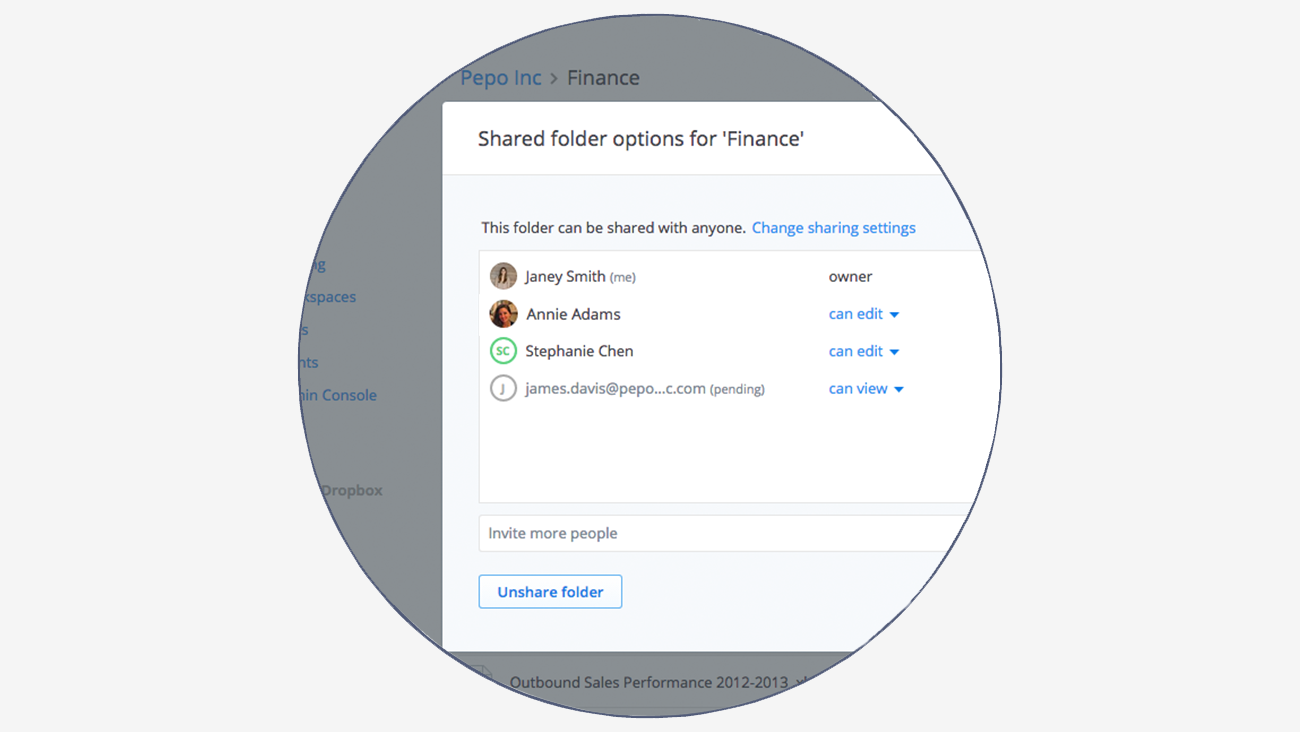The width and height of the screenshot is (1300, 732).
Task: Open Annie Adams' can edit dropdown
Action: point(864,314)
